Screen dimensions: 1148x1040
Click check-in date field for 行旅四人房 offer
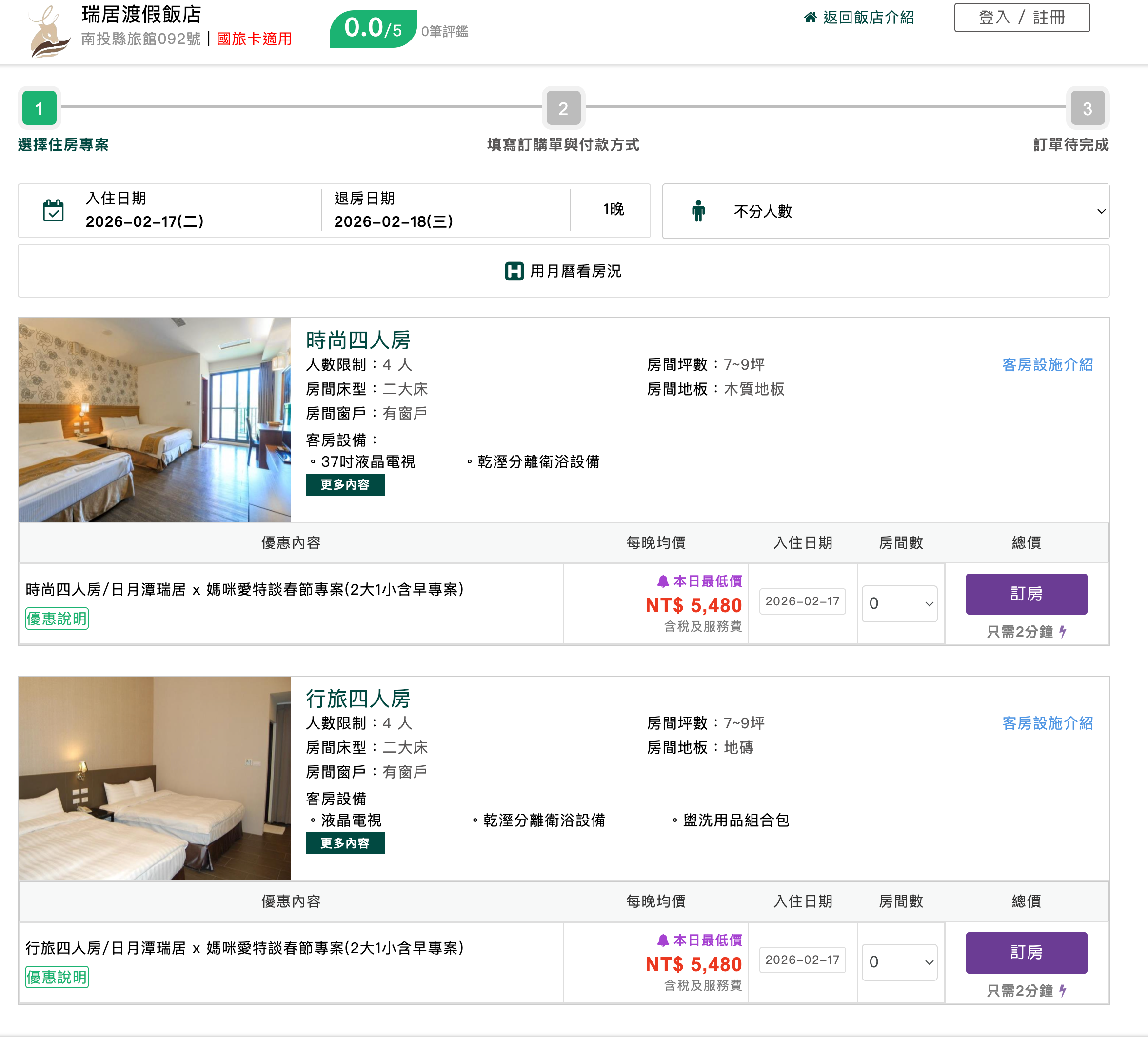[x=802, y=960]
